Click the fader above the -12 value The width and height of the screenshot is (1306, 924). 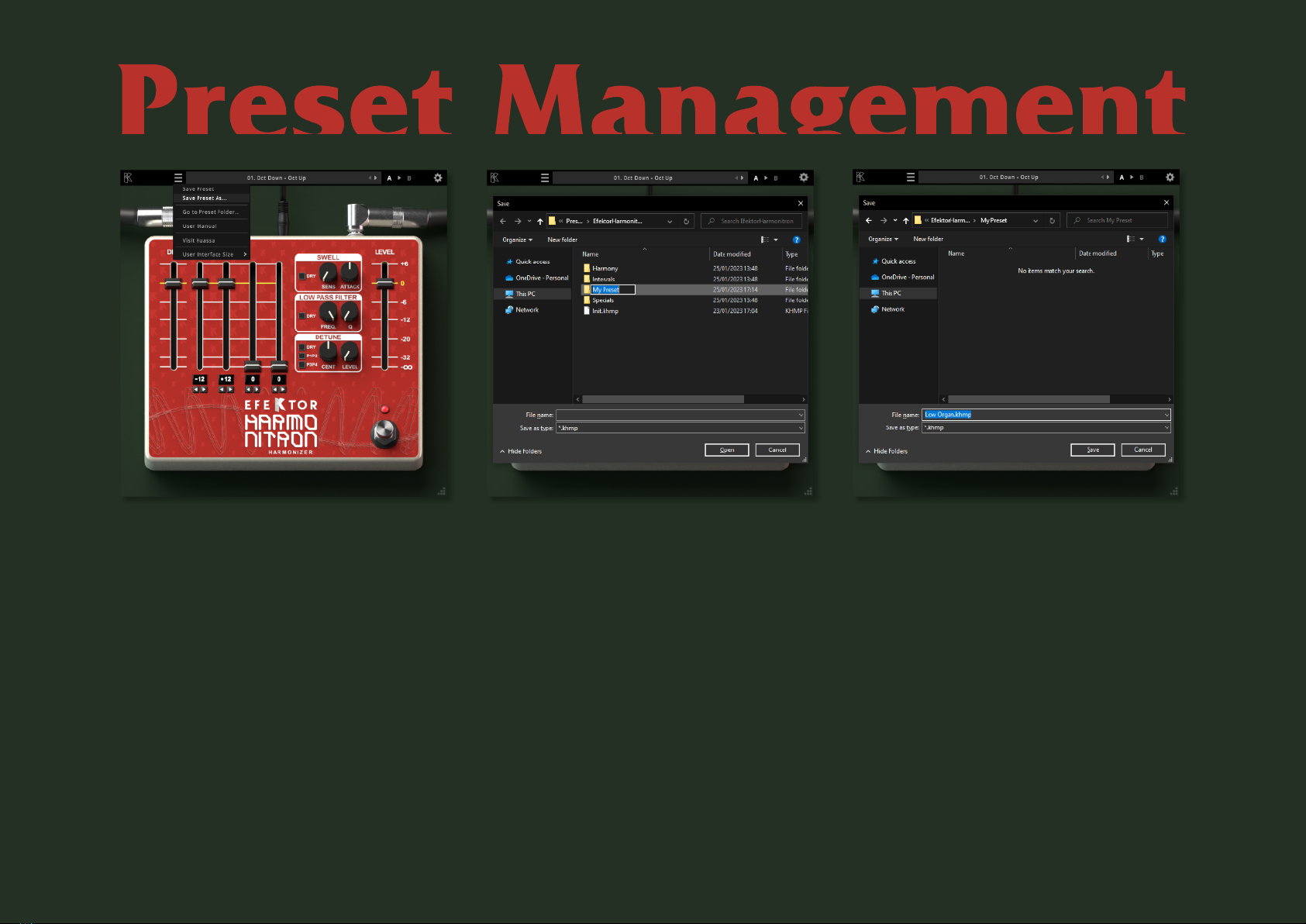pyautogui.click(x=200, y=284)
